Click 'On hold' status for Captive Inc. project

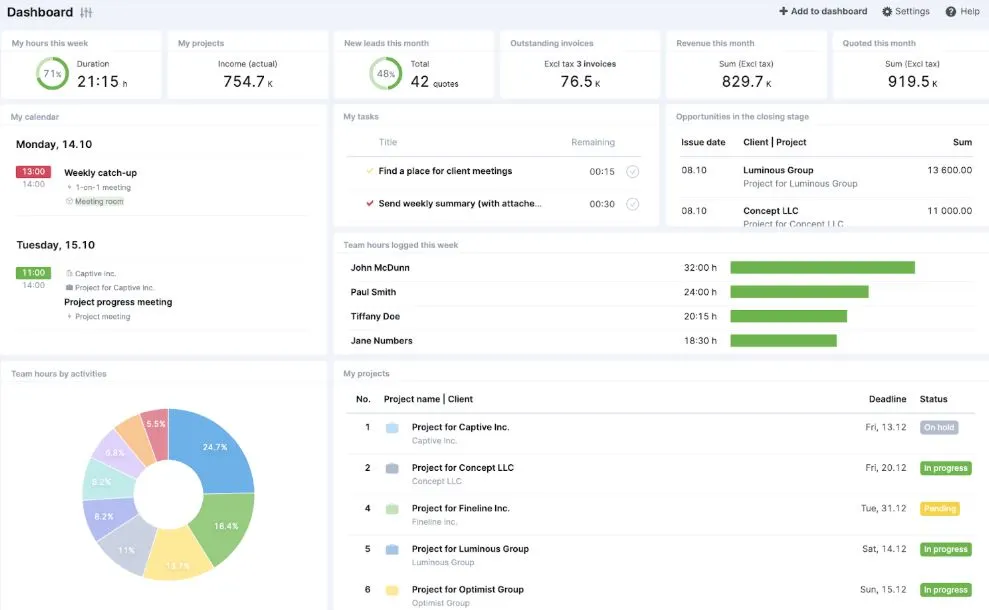[x=939, y=428]
